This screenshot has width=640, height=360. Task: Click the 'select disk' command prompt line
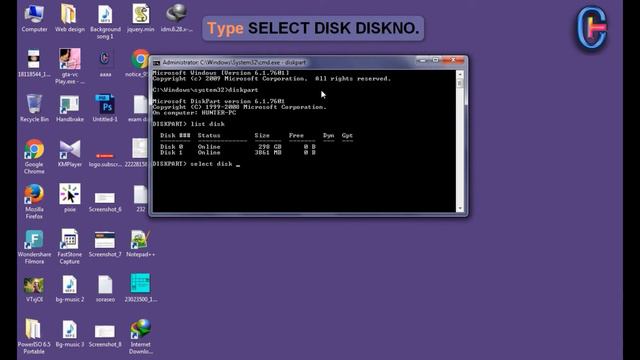196,164
